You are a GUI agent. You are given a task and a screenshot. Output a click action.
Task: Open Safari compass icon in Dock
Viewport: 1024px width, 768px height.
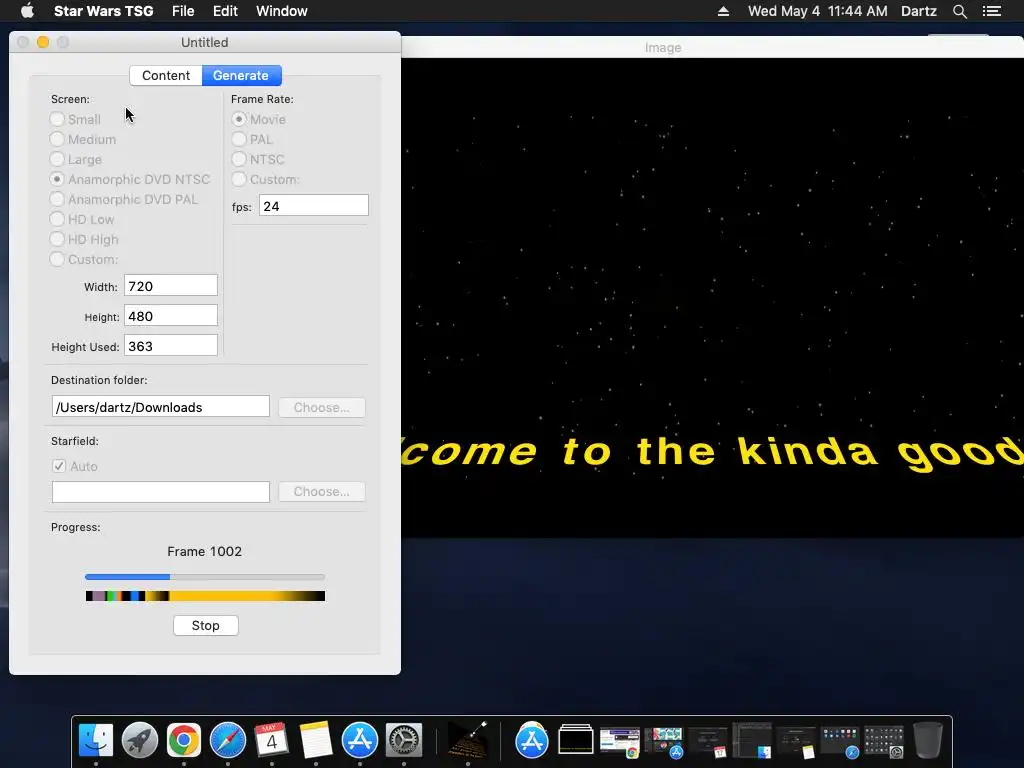(227, 741)
